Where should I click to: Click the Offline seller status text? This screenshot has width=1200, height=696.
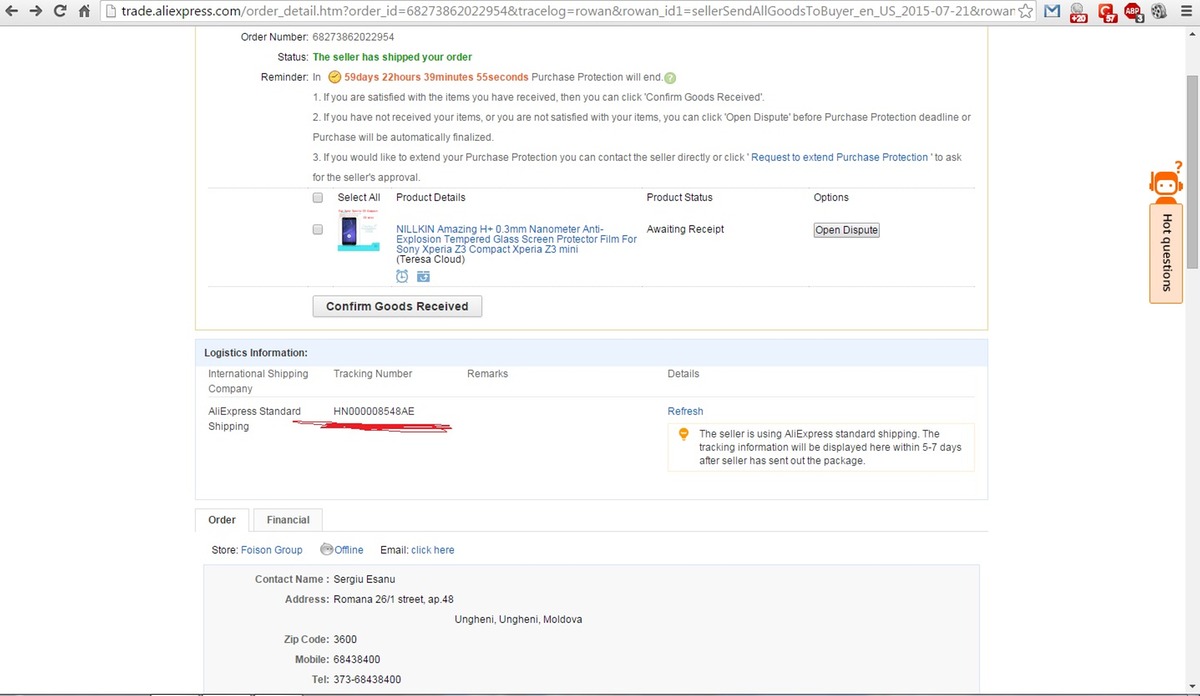point(349,550)
